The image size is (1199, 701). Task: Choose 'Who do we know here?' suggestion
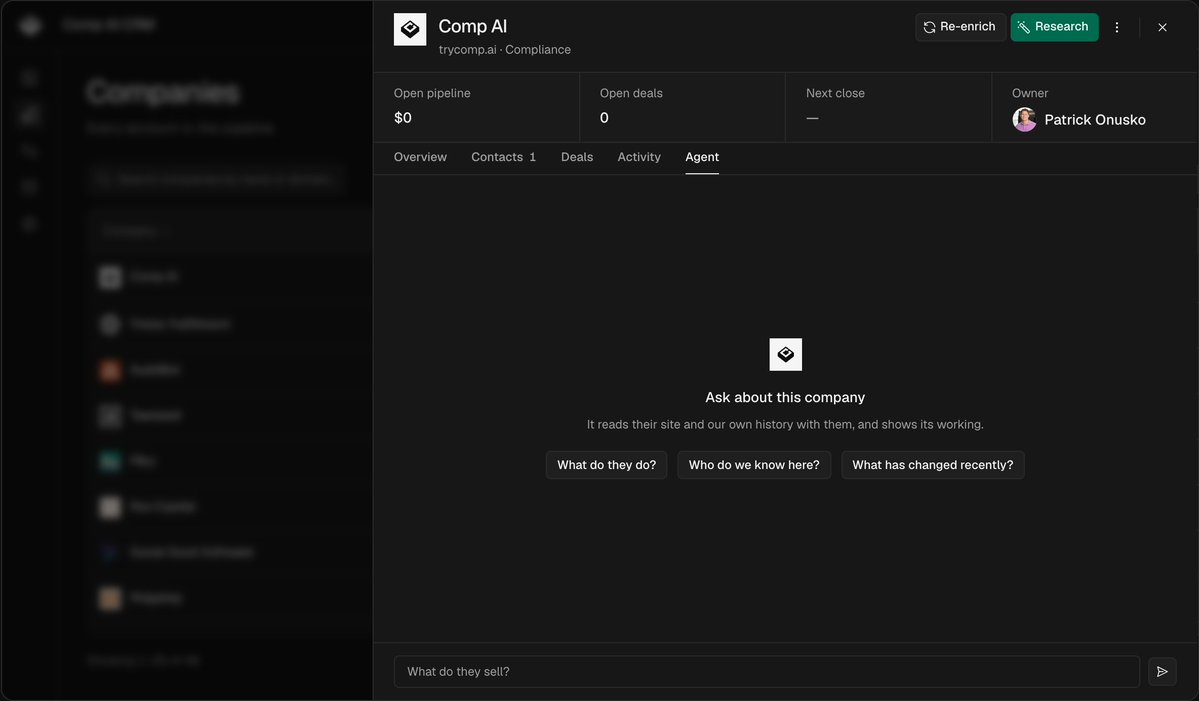(754, 465)
